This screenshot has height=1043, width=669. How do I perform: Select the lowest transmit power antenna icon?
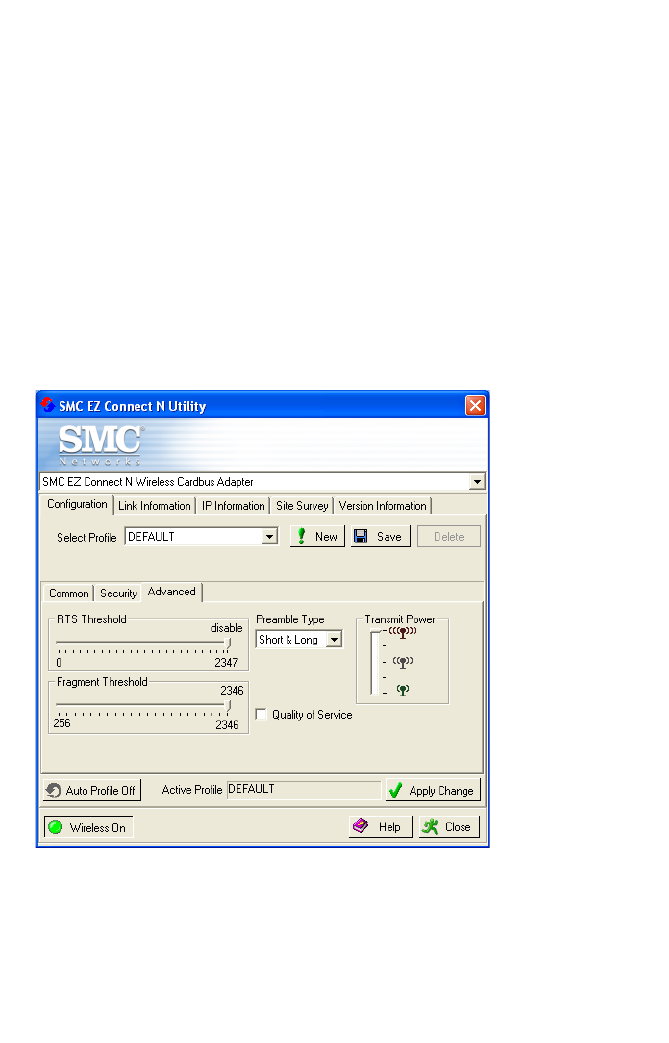coord(402,690)
